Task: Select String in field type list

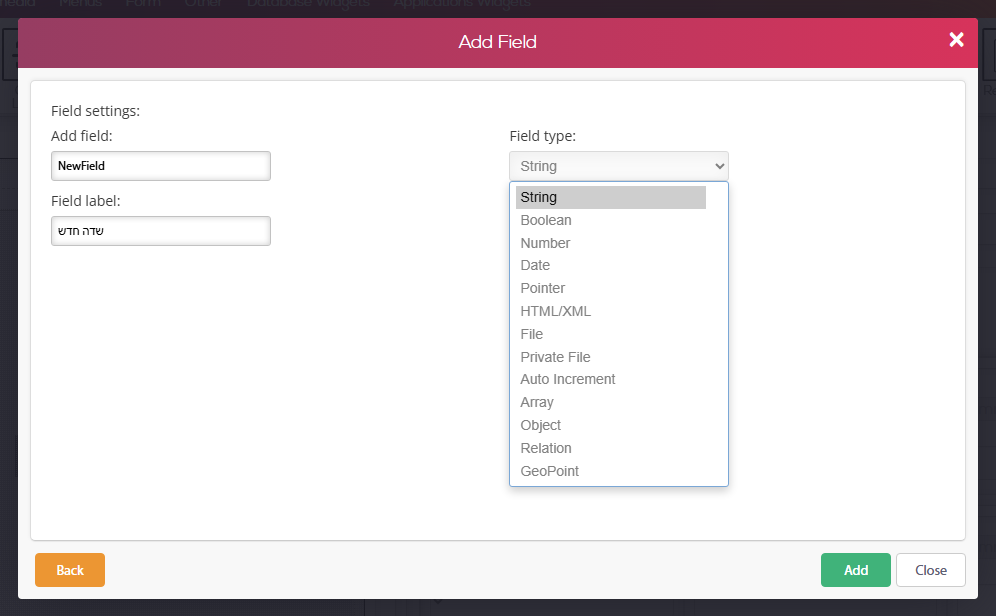Action: click(x=610, y=198)
